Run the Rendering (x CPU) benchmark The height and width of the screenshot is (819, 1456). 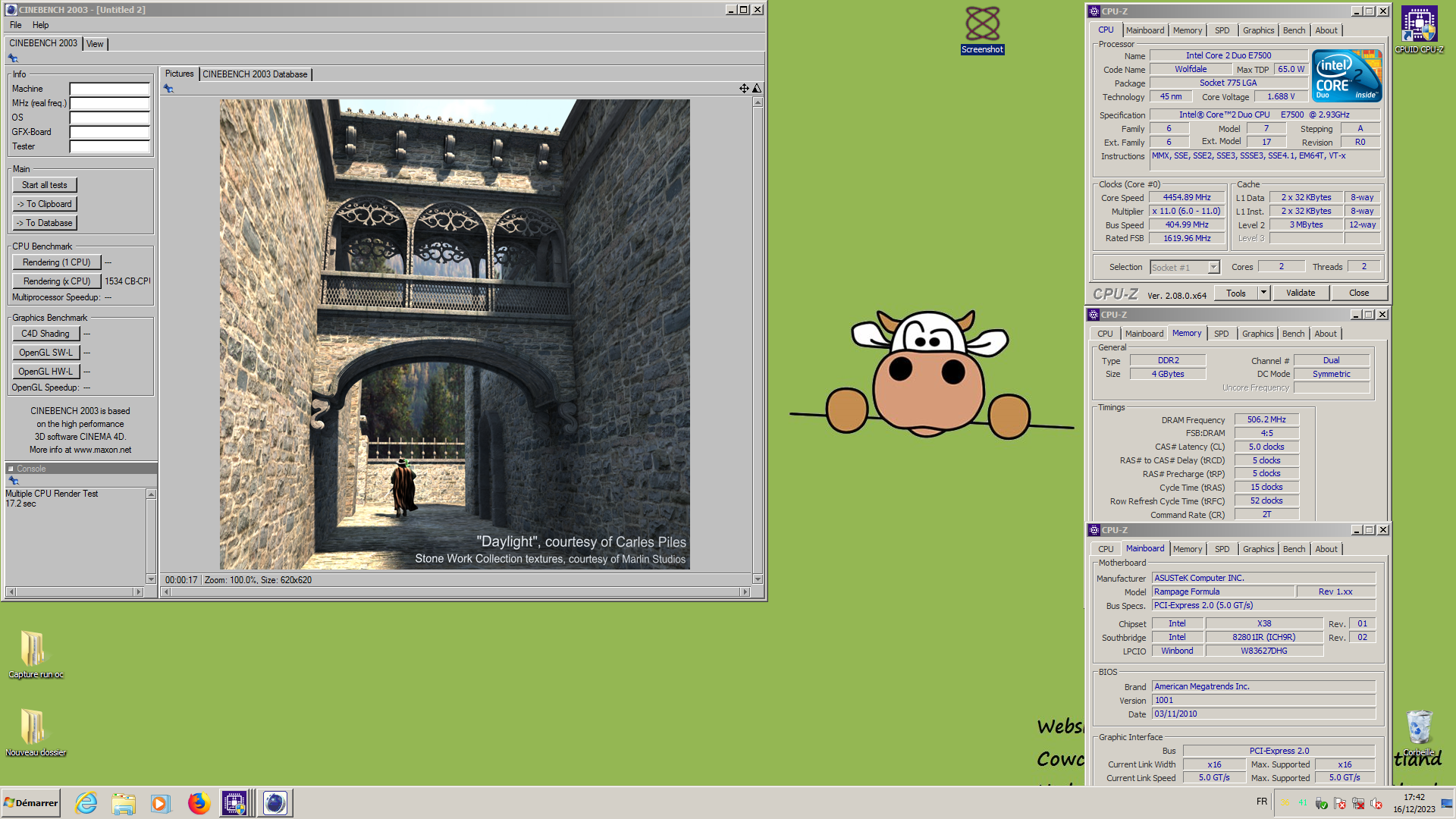tap(56, 281)
